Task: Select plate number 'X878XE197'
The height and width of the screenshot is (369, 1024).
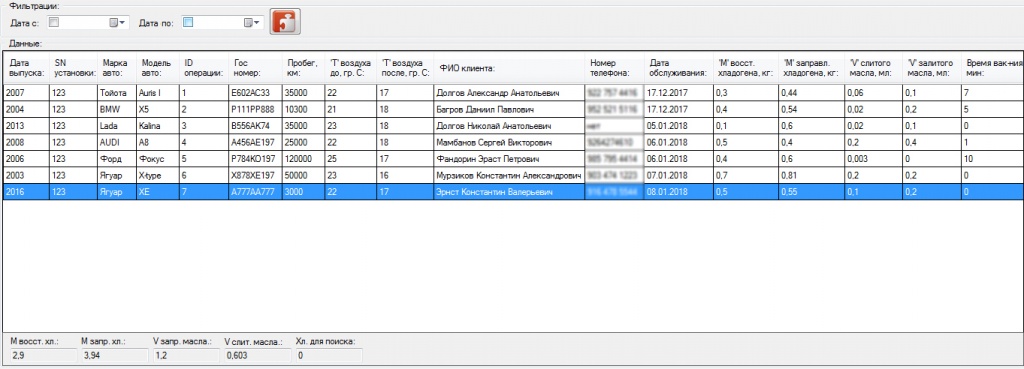Action: [255, 175]
